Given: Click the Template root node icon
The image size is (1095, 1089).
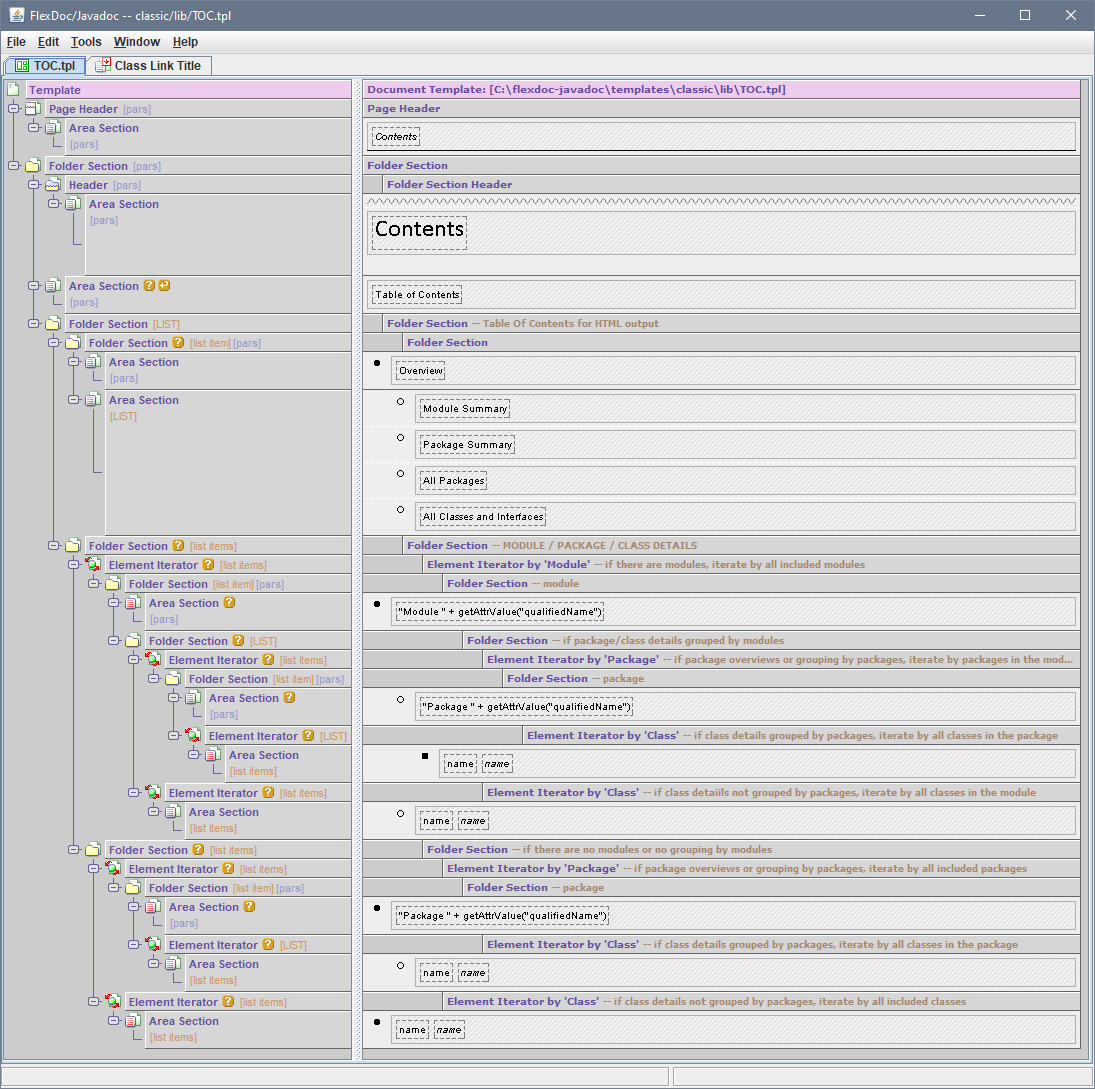Looking at the screenshot, I should point(13,90).
